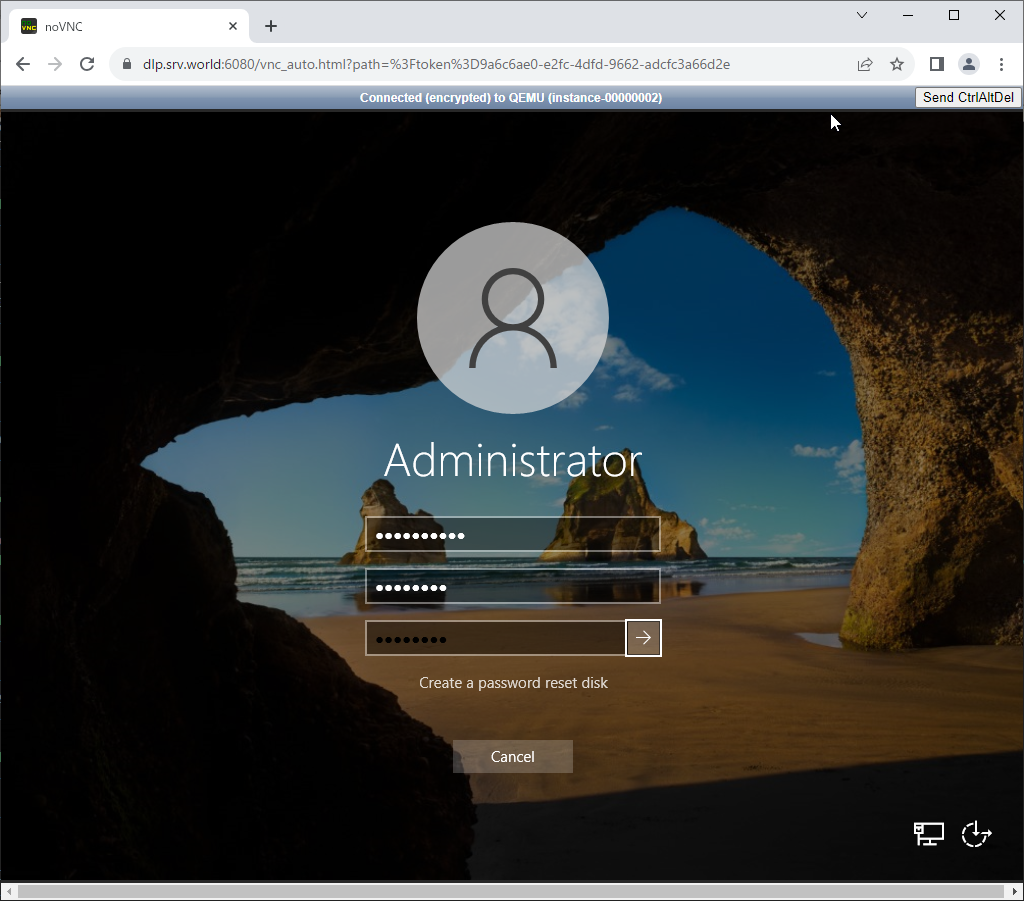Bookmark this page with star icon
Image resolution: width=1024 pixels, height=901 pixels.
coord(897,64)
